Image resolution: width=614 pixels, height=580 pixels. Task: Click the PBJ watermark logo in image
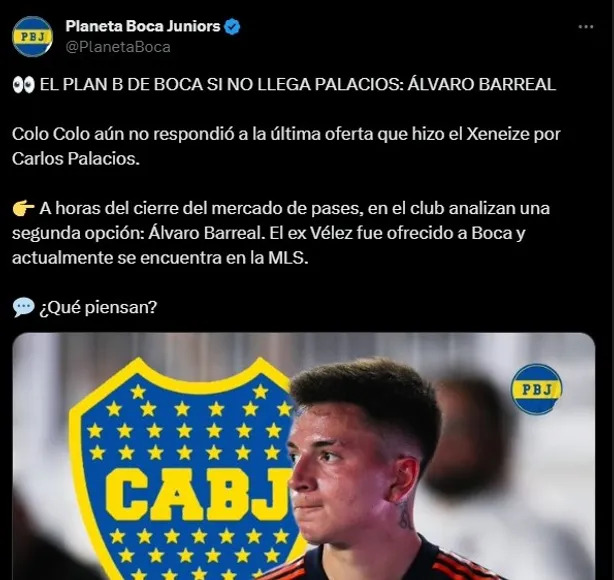pyautogui.click(x=536, y=389)
